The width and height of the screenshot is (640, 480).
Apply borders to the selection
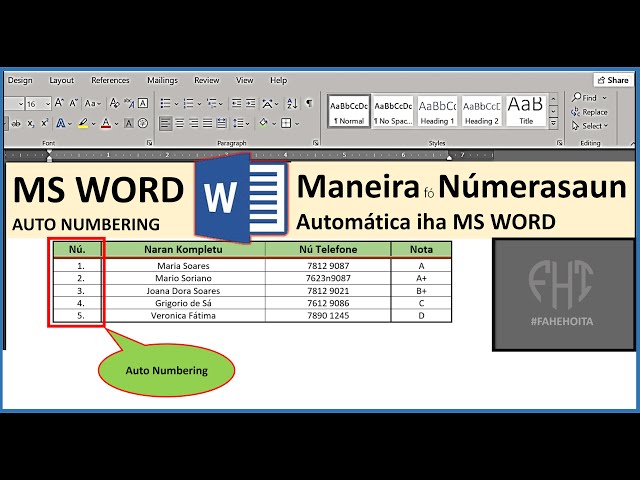(286, 123)
